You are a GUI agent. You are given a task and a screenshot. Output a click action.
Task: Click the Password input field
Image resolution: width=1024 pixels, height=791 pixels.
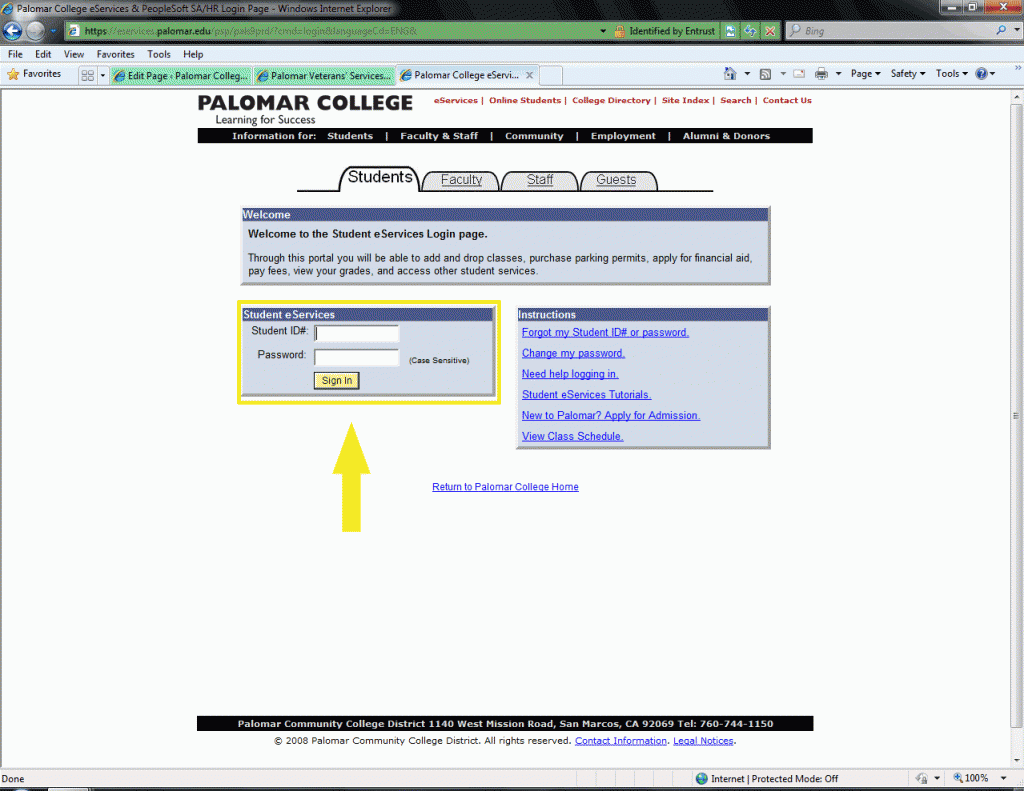(357, 356)
